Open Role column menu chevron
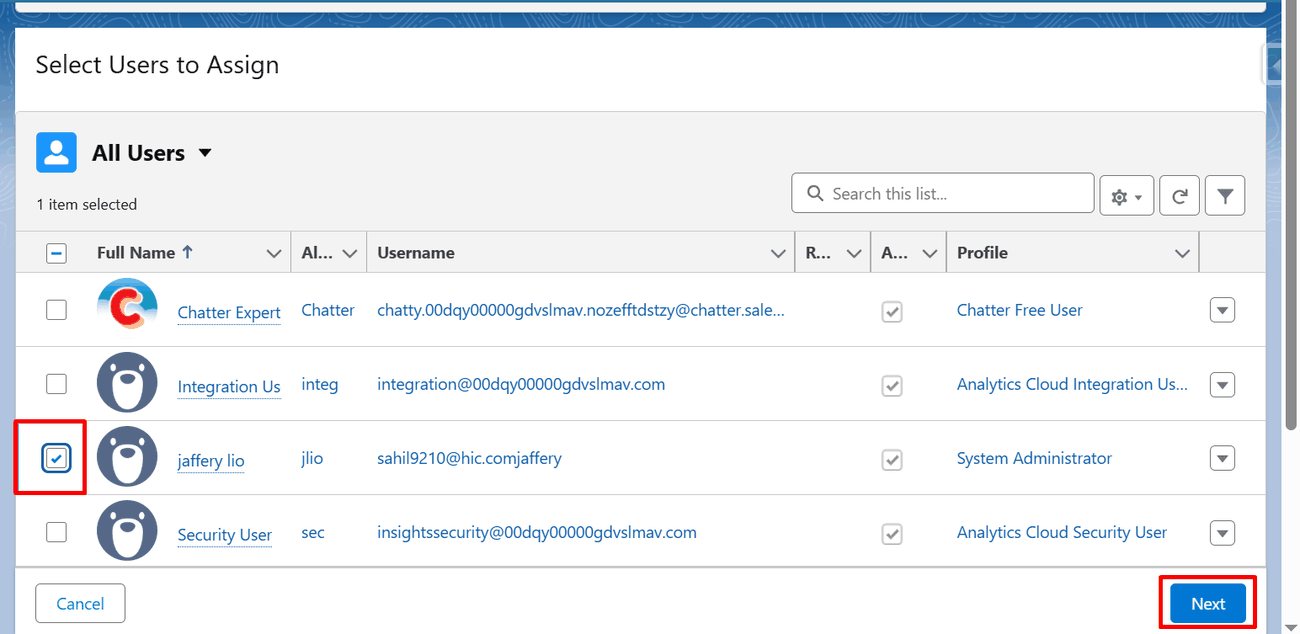The height and width of the screenshot is (634, 1300). [x=854, y=254]
